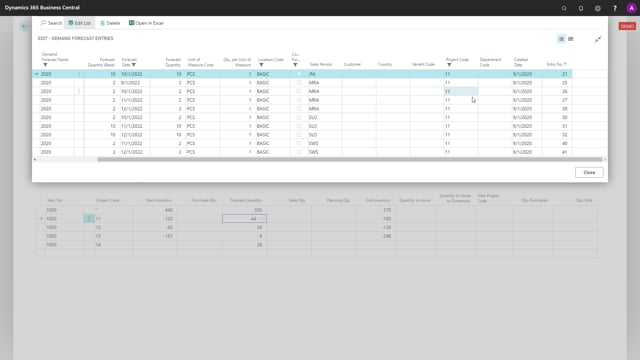
Task: Switch to list view layout icon
Action: [x=561, y=39]
